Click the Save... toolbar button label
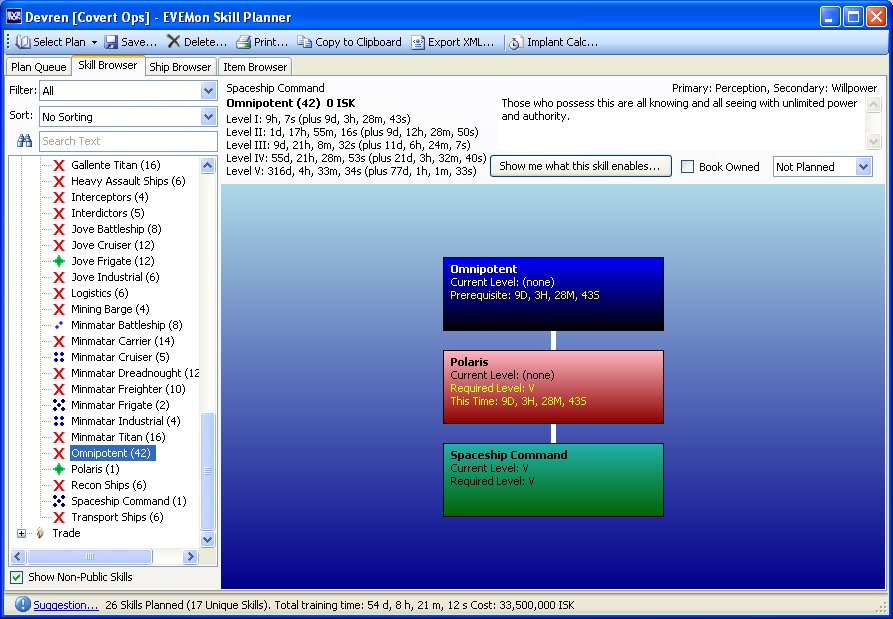The image size is (893, 619). coord(139,42)
